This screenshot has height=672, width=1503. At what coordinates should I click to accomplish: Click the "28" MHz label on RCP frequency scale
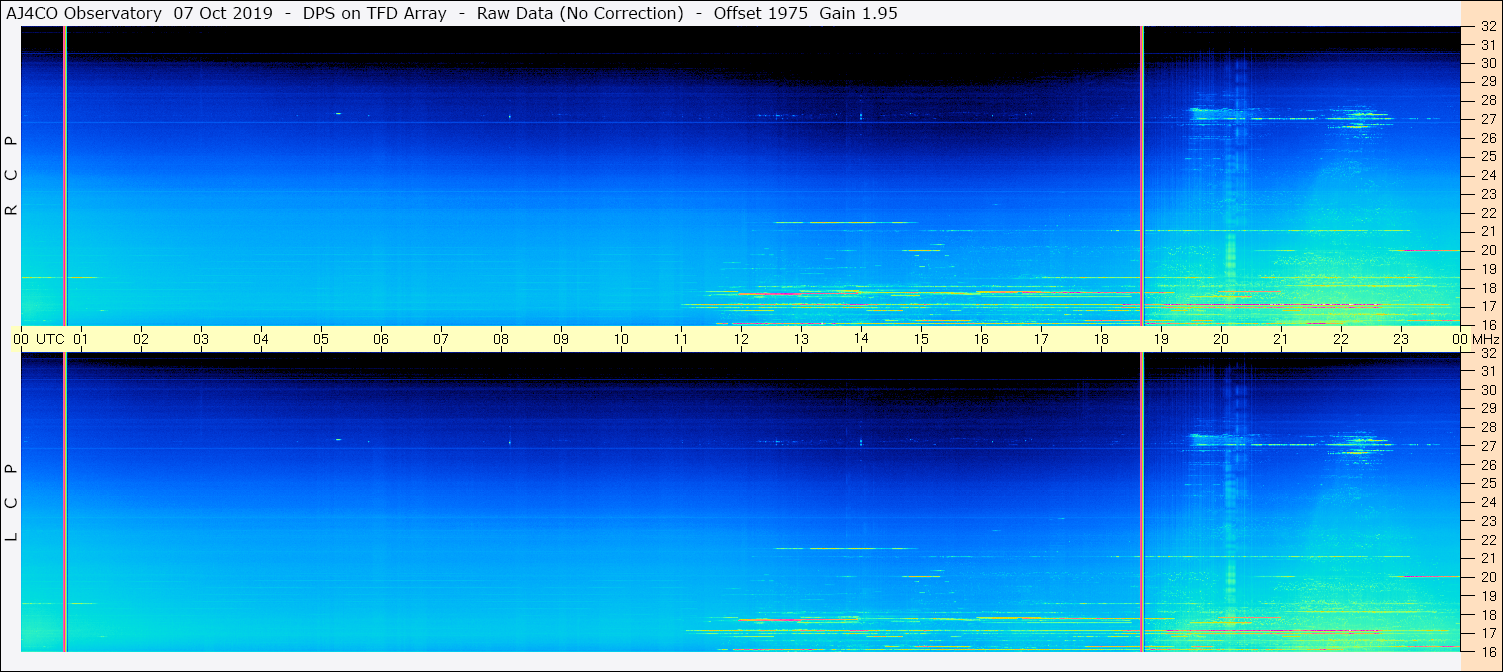[x=1487, y=100]
